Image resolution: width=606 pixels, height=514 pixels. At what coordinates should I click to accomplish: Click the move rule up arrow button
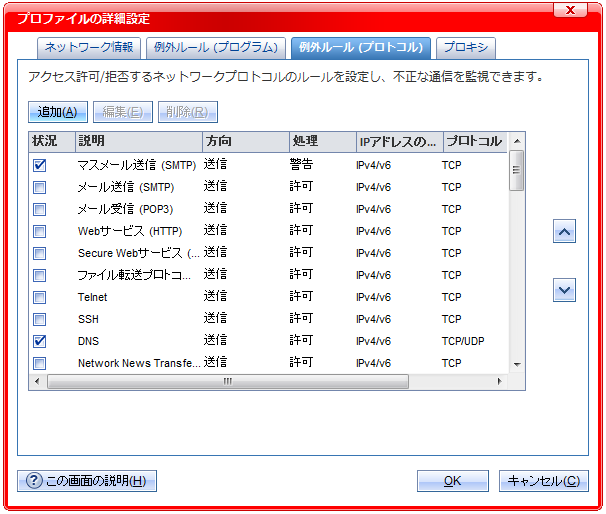coord(564,232)
